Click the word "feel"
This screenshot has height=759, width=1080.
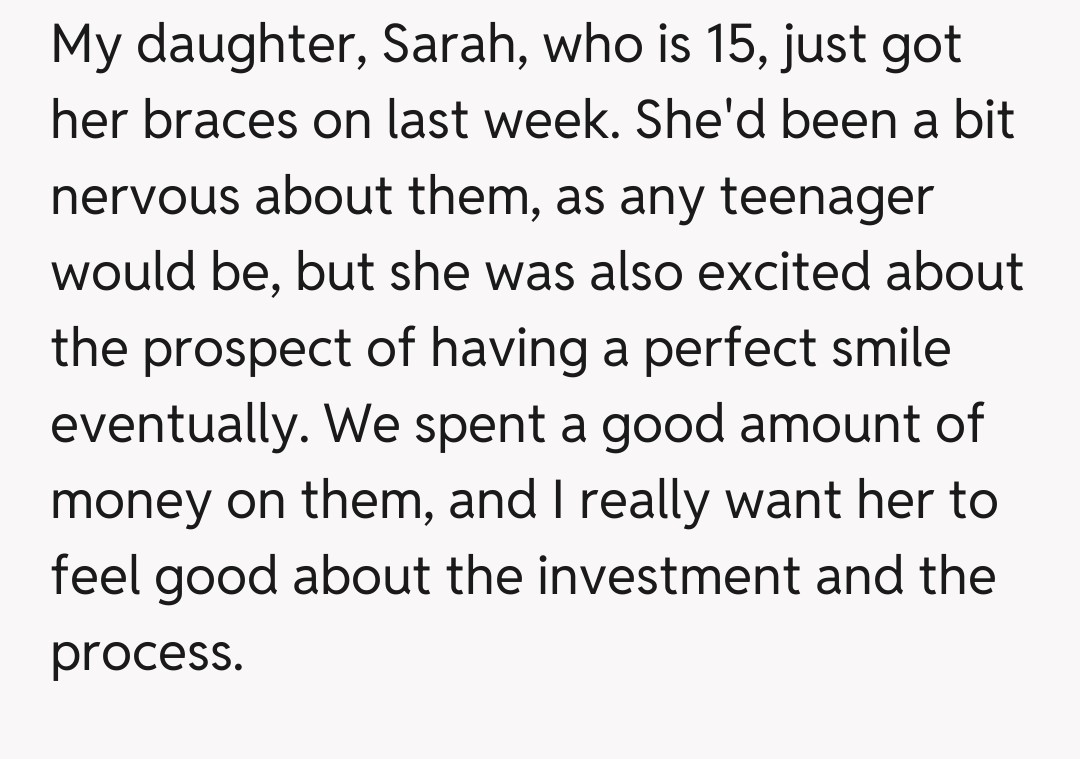(94, 577)
